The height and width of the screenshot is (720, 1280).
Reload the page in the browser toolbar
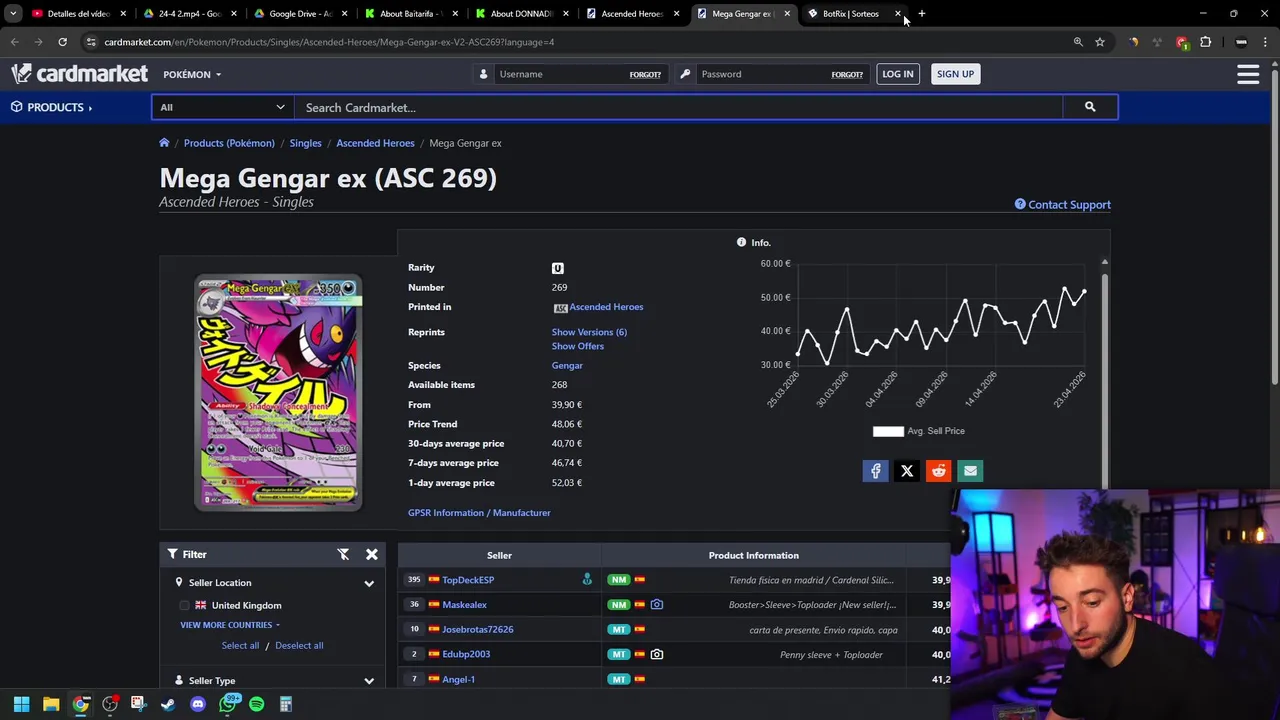[62, 42]
